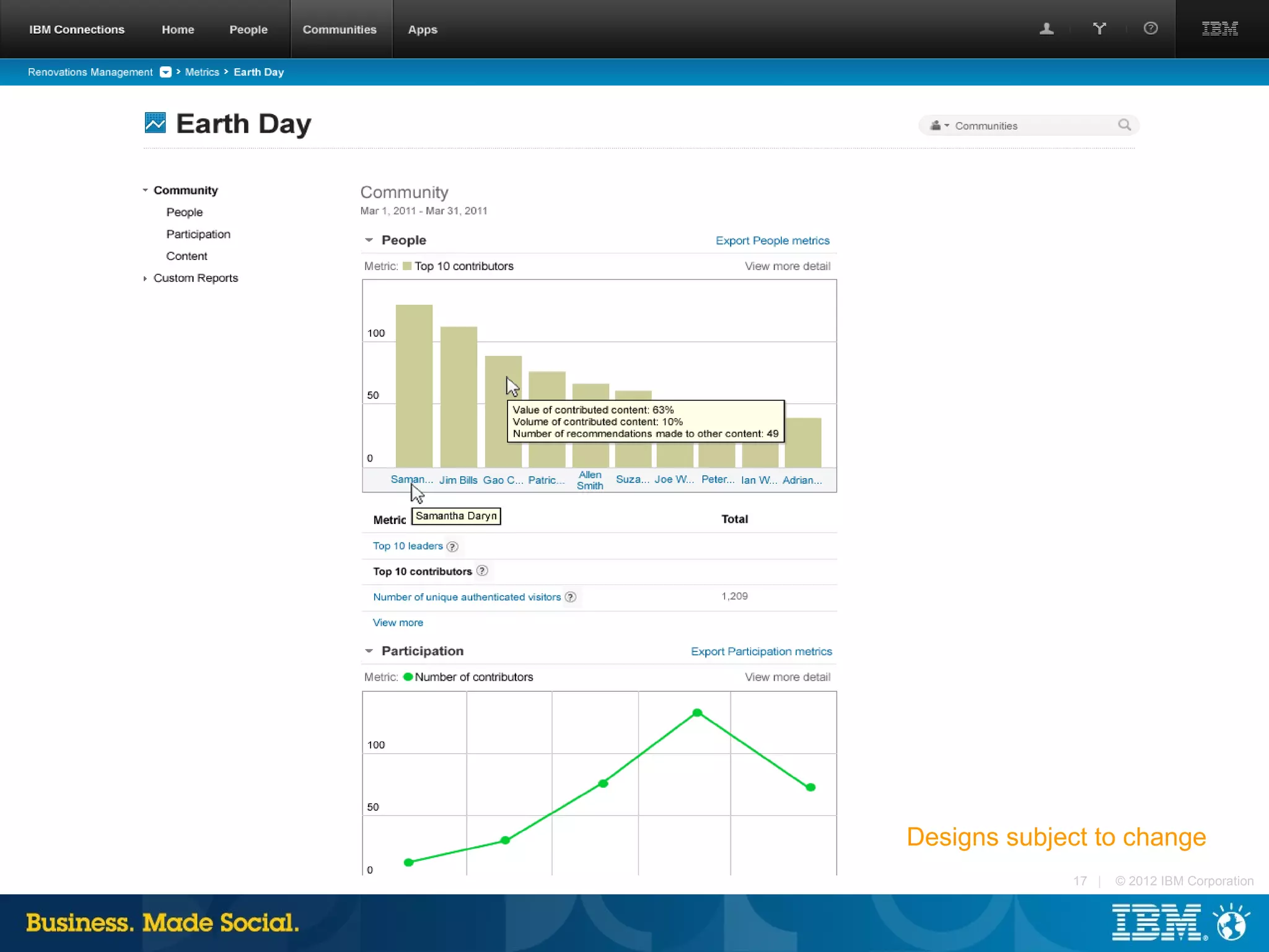Click the Top 10 contributors legend swatch
Viewport: 1269px width, 952px height.
407,266
